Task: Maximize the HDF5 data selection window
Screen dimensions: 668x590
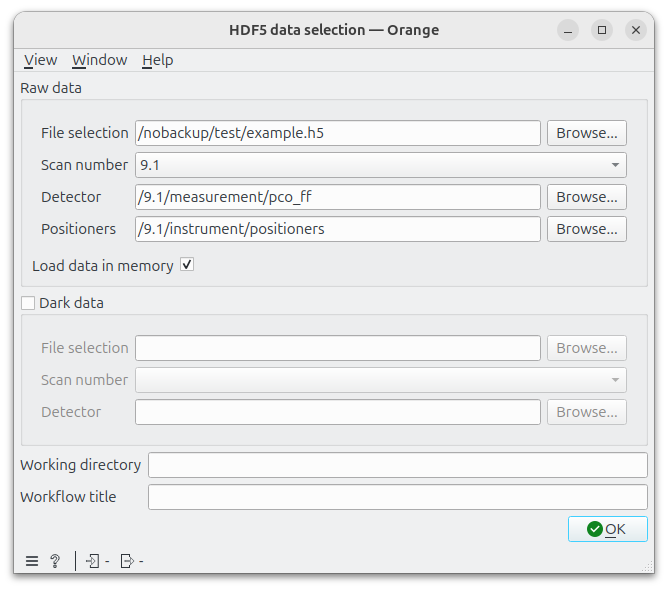Action: pyautogui.click(x=602, y=30)
